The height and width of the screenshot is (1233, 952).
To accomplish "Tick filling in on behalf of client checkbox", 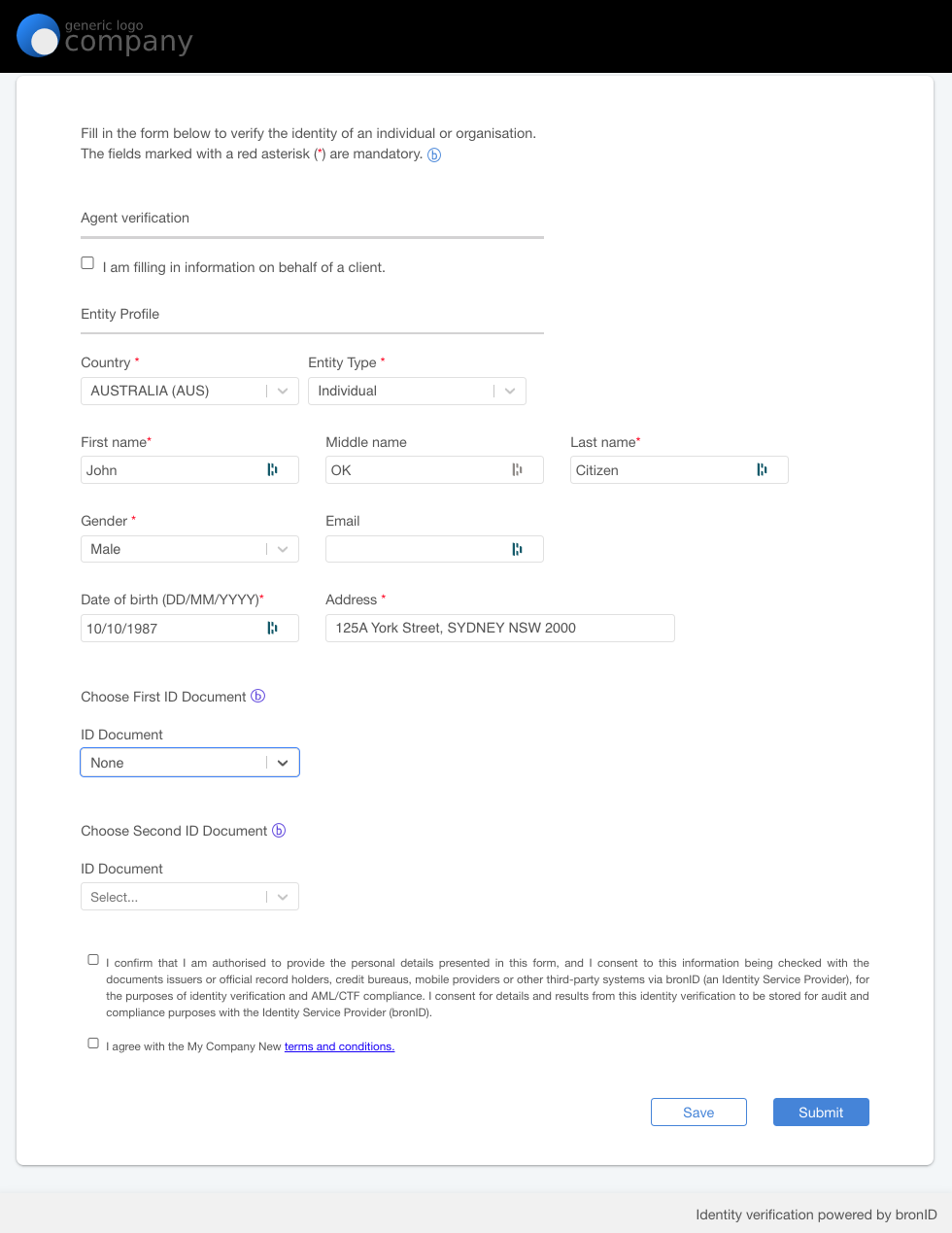I will tap(87, 263).
